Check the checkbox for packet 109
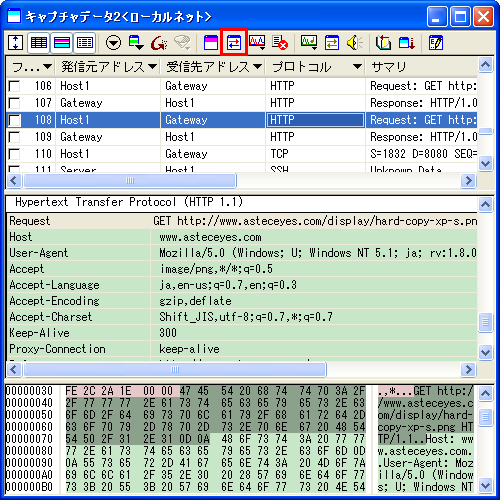This screenshot has width=500, height=500. coord(14,137)
